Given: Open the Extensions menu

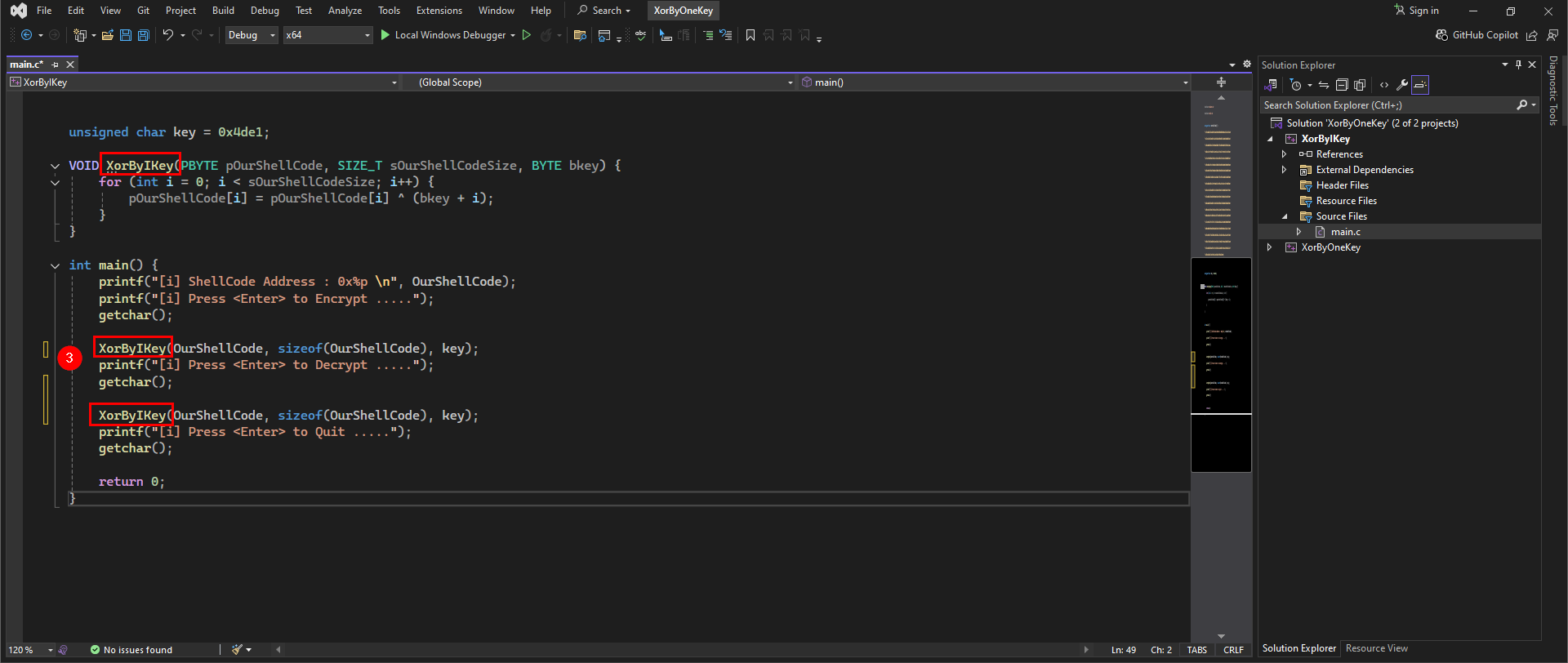Looking at the screenshot, I should [x=439, y=11].
